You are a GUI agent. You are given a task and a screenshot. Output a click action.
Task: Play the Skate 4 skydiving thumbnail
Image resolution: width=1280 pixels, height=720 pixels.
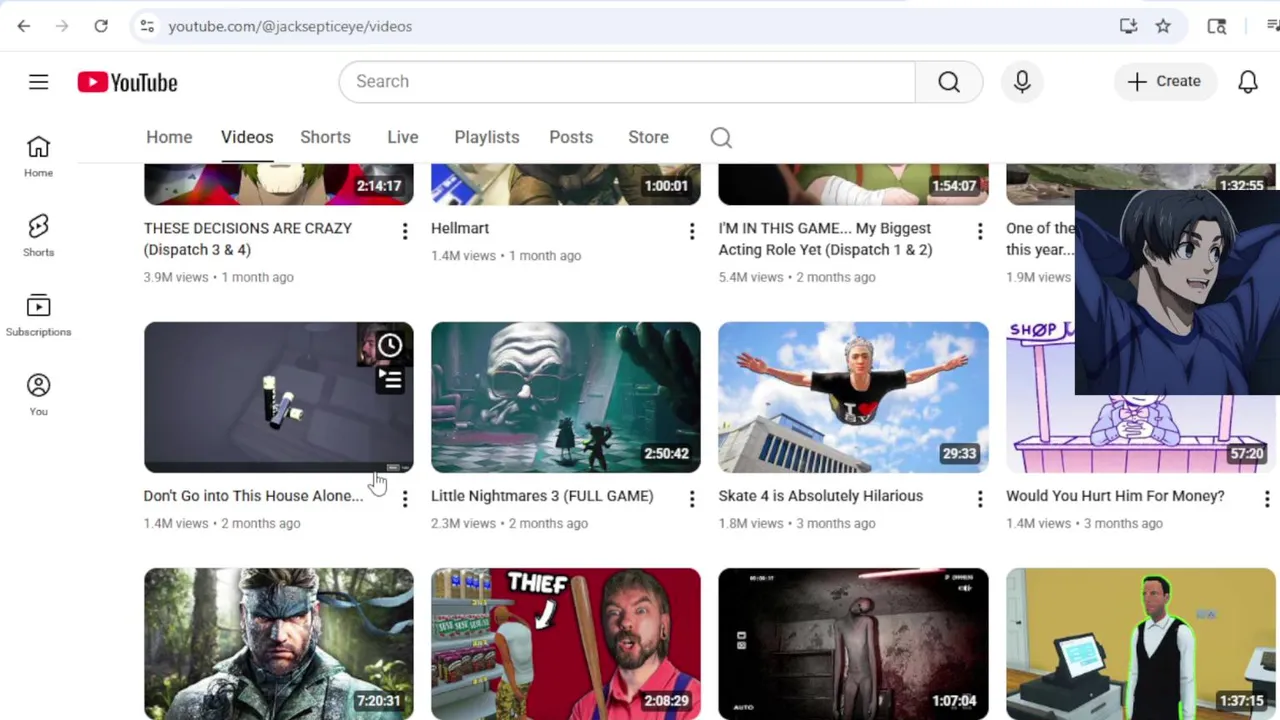(853, 397)
